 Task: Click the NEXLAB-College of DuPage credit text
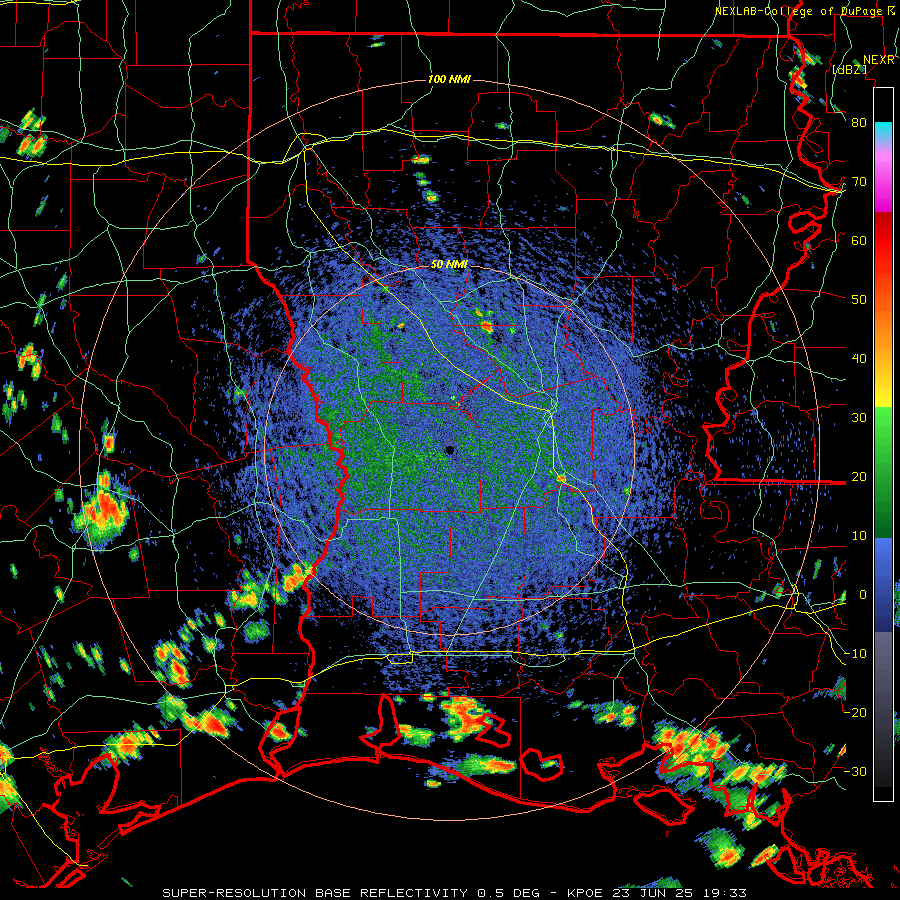coord(806,11)
